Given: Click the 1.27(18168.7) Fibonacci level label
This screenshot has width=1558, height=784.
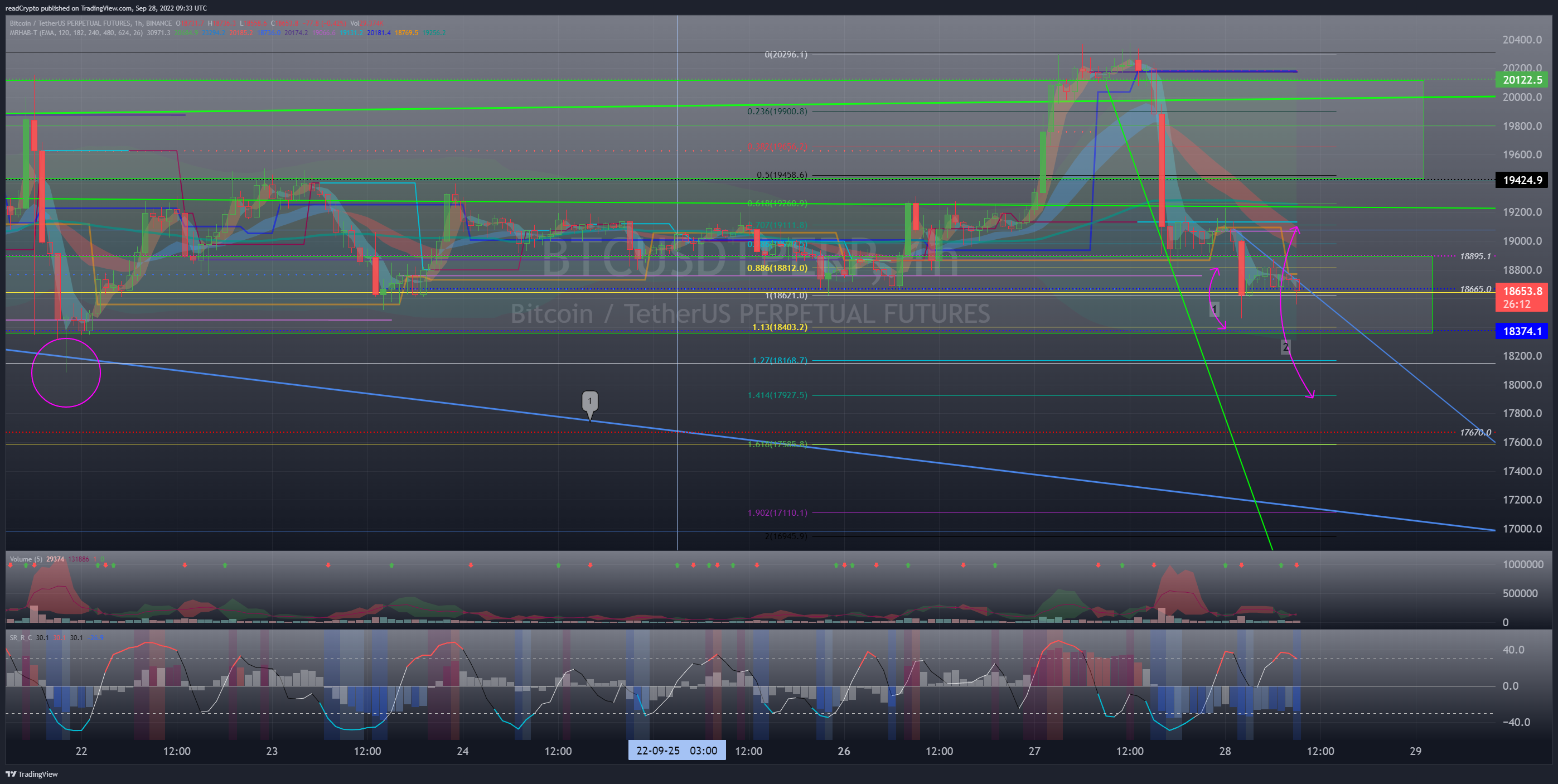Looking at the screenshot, I should click(780, 361).
